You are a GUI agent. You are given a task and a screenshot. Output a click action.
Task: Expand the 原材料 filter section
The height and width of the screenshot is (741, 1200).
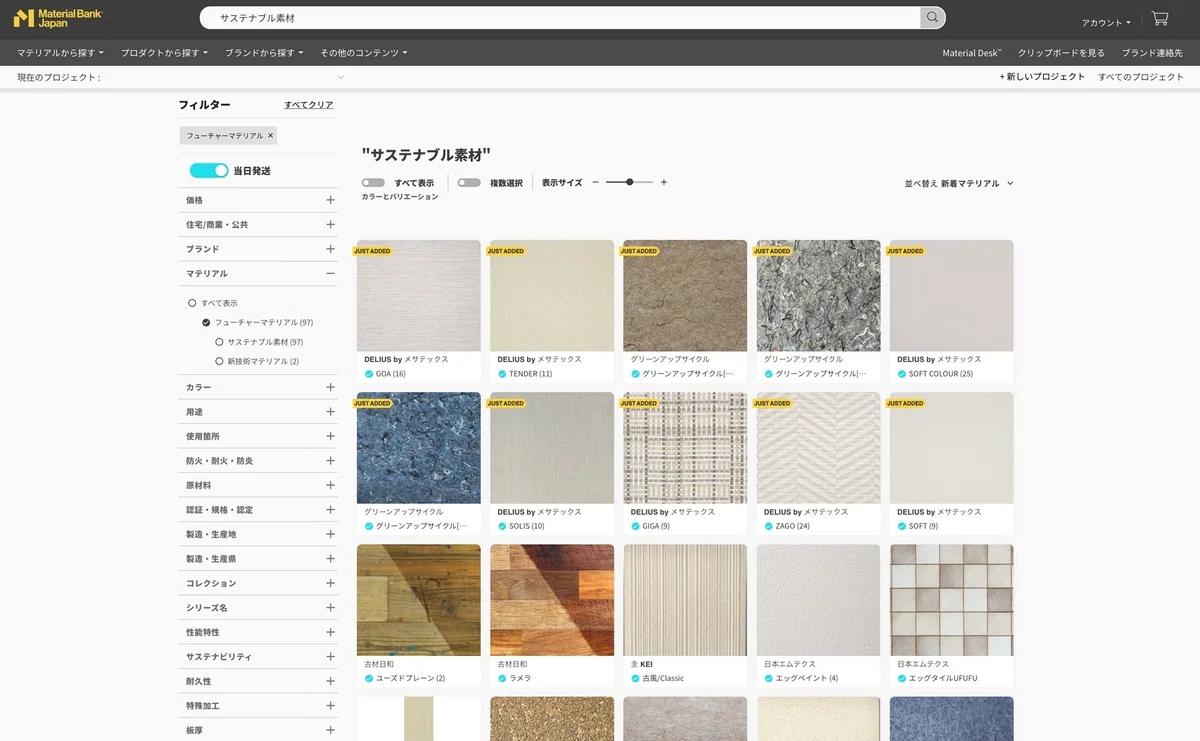click(x=258, y=485)
